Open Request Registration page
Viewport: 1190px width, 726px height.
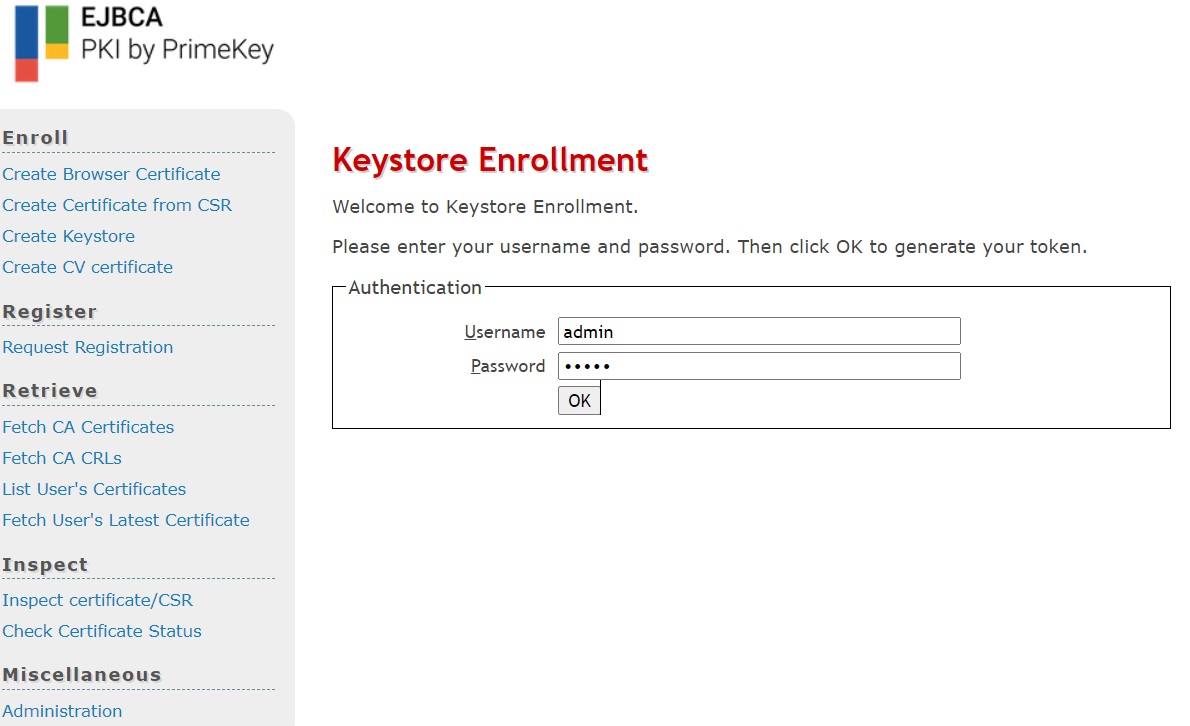tap(87, 347)
